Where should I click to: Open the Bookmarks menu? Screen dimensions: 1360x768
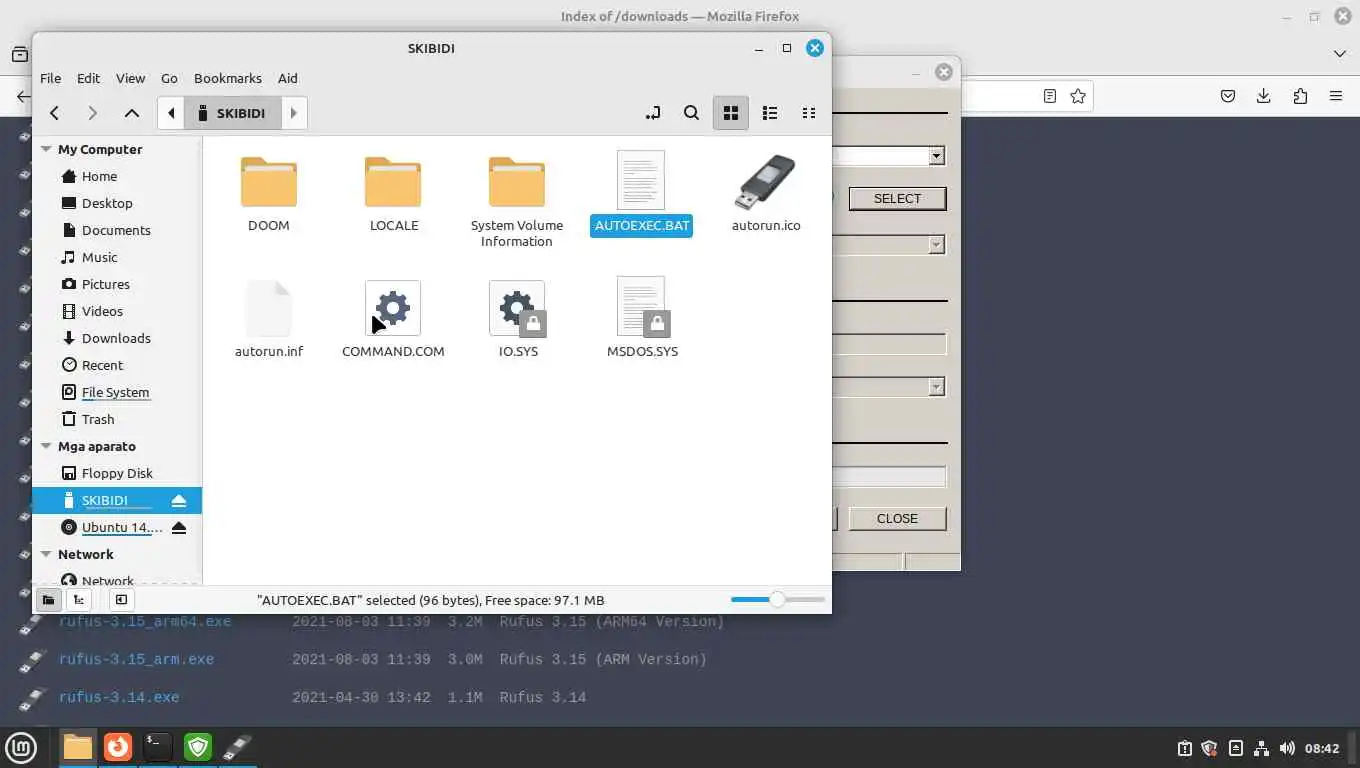point(227,78)
